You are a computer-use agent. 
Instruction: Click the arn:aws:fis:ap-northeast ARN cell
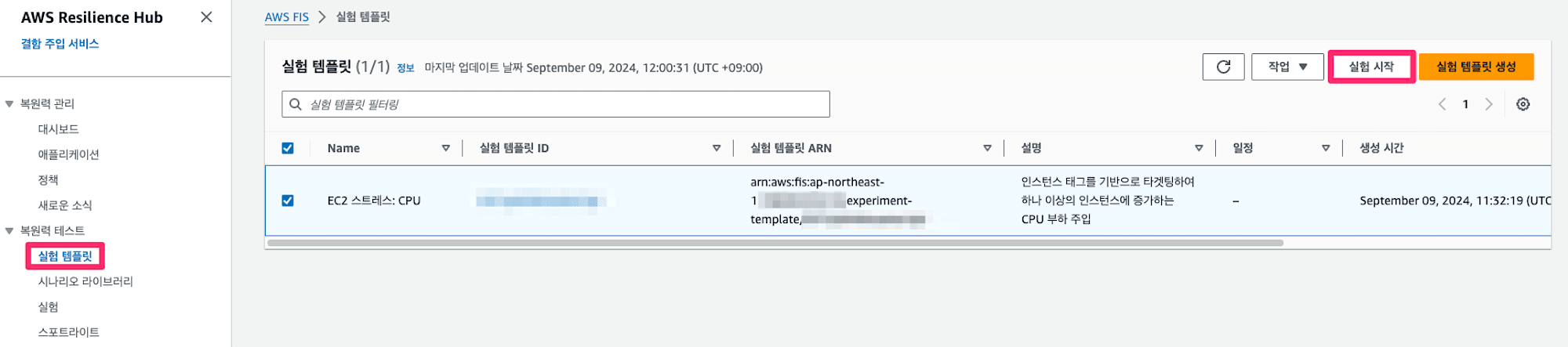click(837, 201)
